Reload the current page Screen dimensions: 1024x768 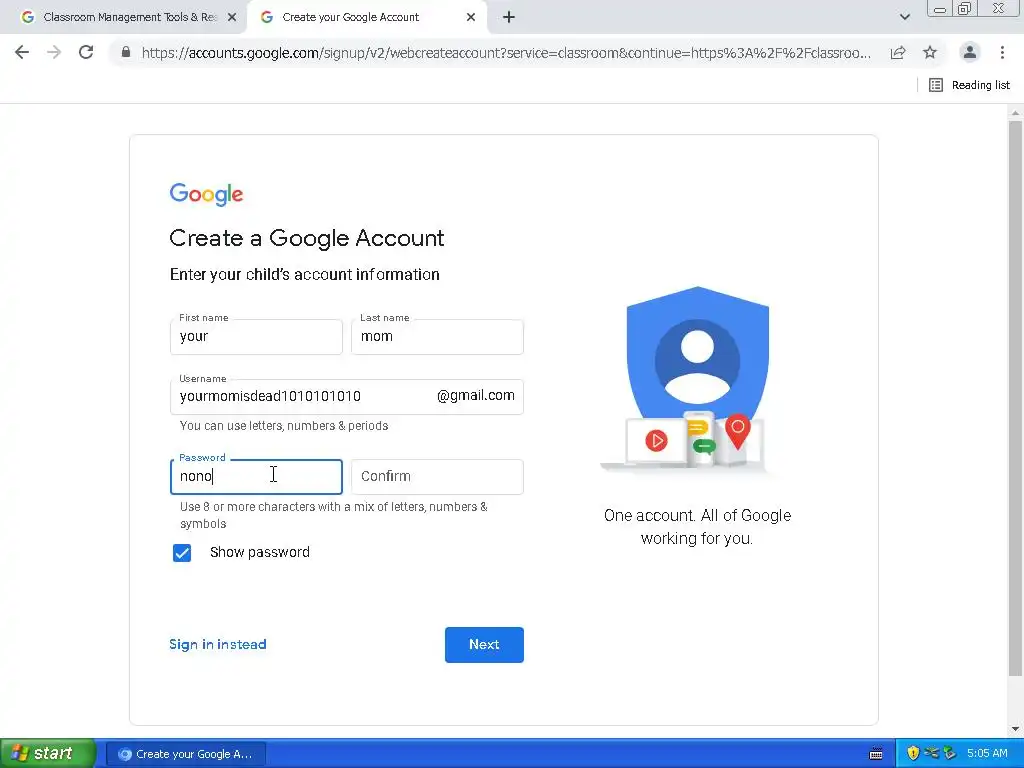[86, 52]
